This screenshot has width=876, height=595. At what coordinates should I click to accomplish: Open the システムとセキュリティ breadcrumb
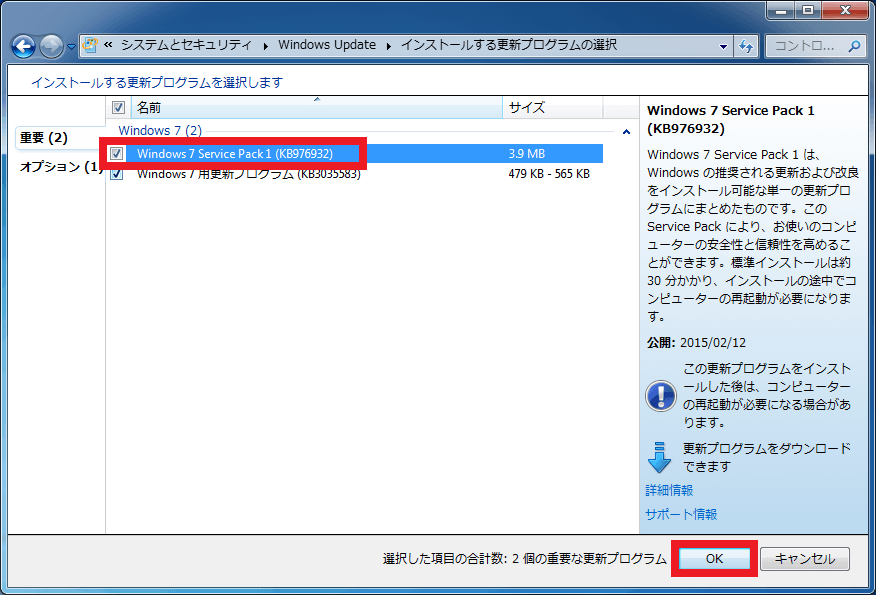[x=186, y=45]
